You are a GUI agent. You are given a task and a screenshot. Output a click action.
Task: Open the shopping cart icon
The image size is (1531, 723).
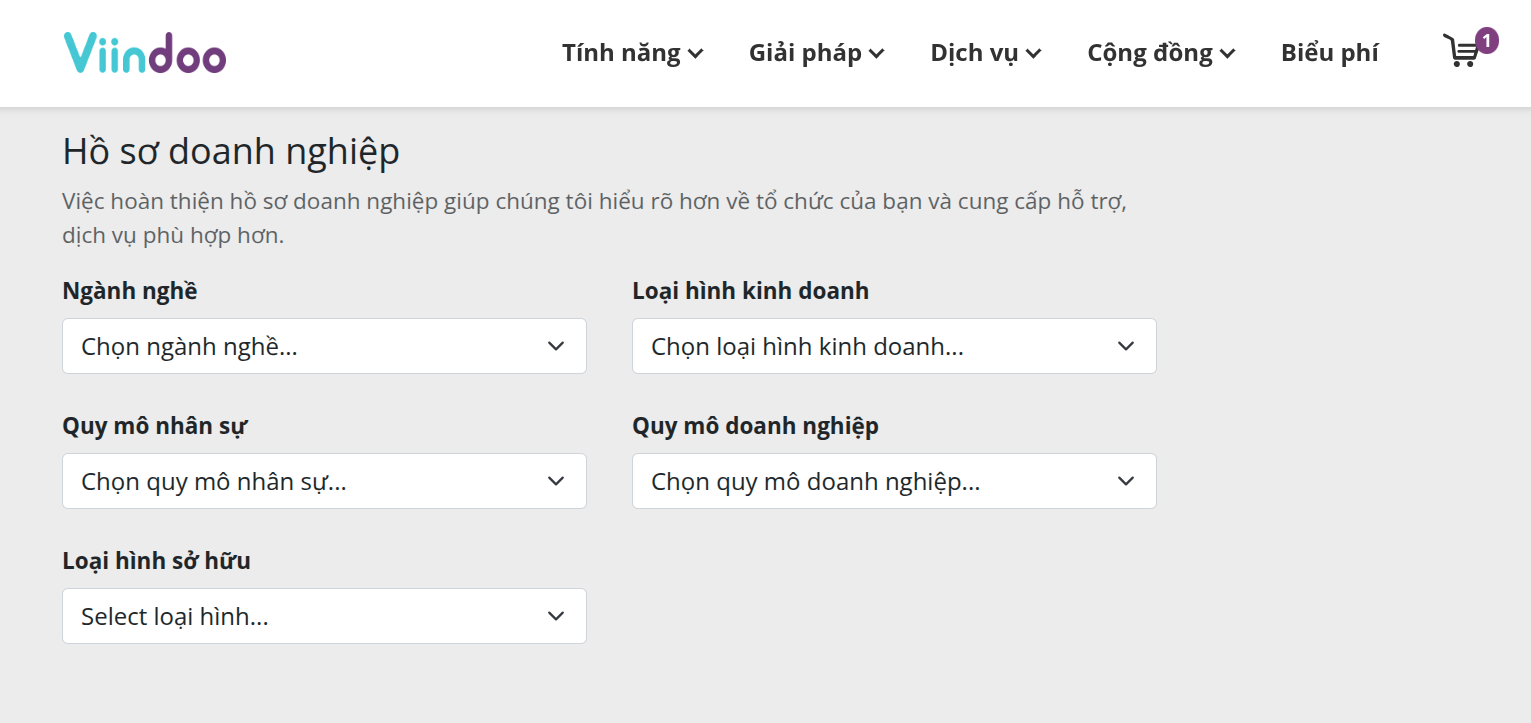1460,51
